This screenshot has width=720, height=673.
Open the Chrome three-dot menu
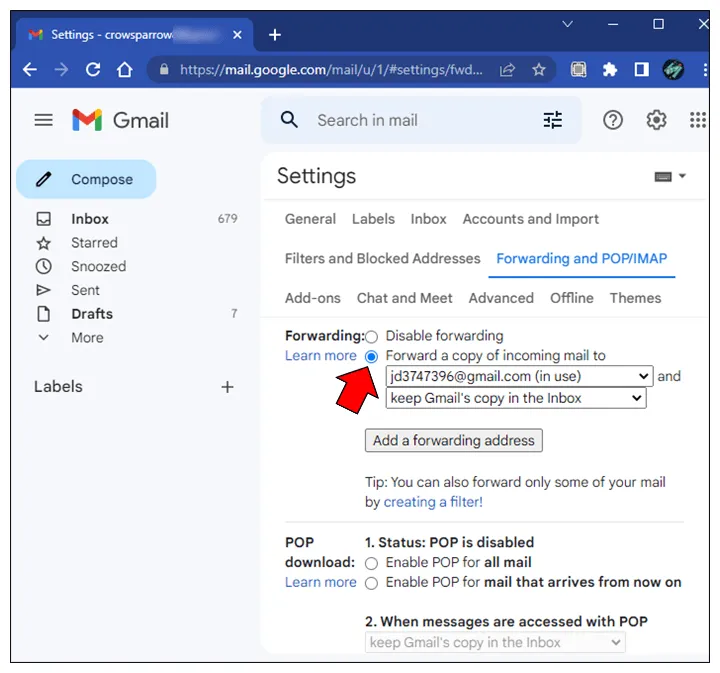[705, 70]
